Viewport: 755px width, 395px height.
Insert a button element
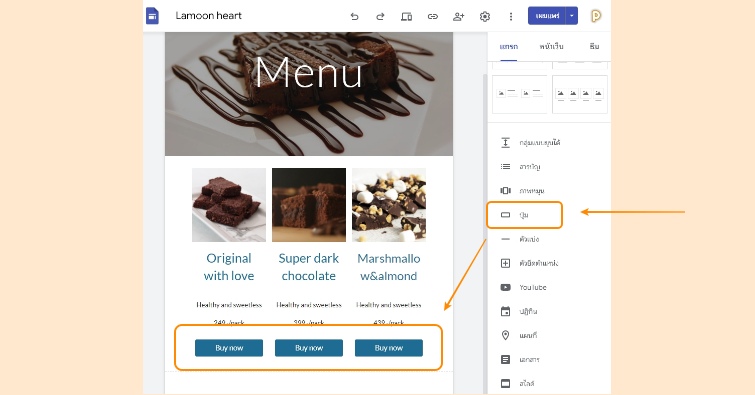[x=524, y=215]
